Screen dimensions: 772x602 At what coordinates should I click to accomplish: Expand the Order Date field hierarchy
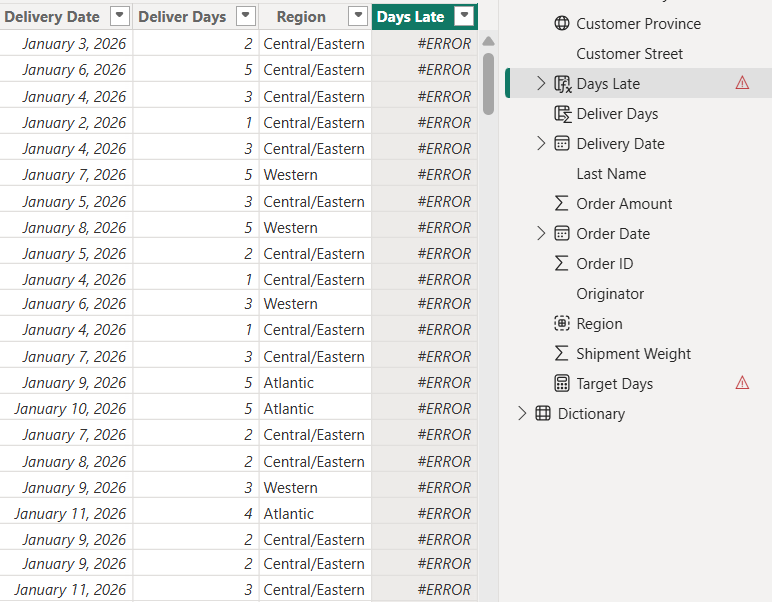541,233
